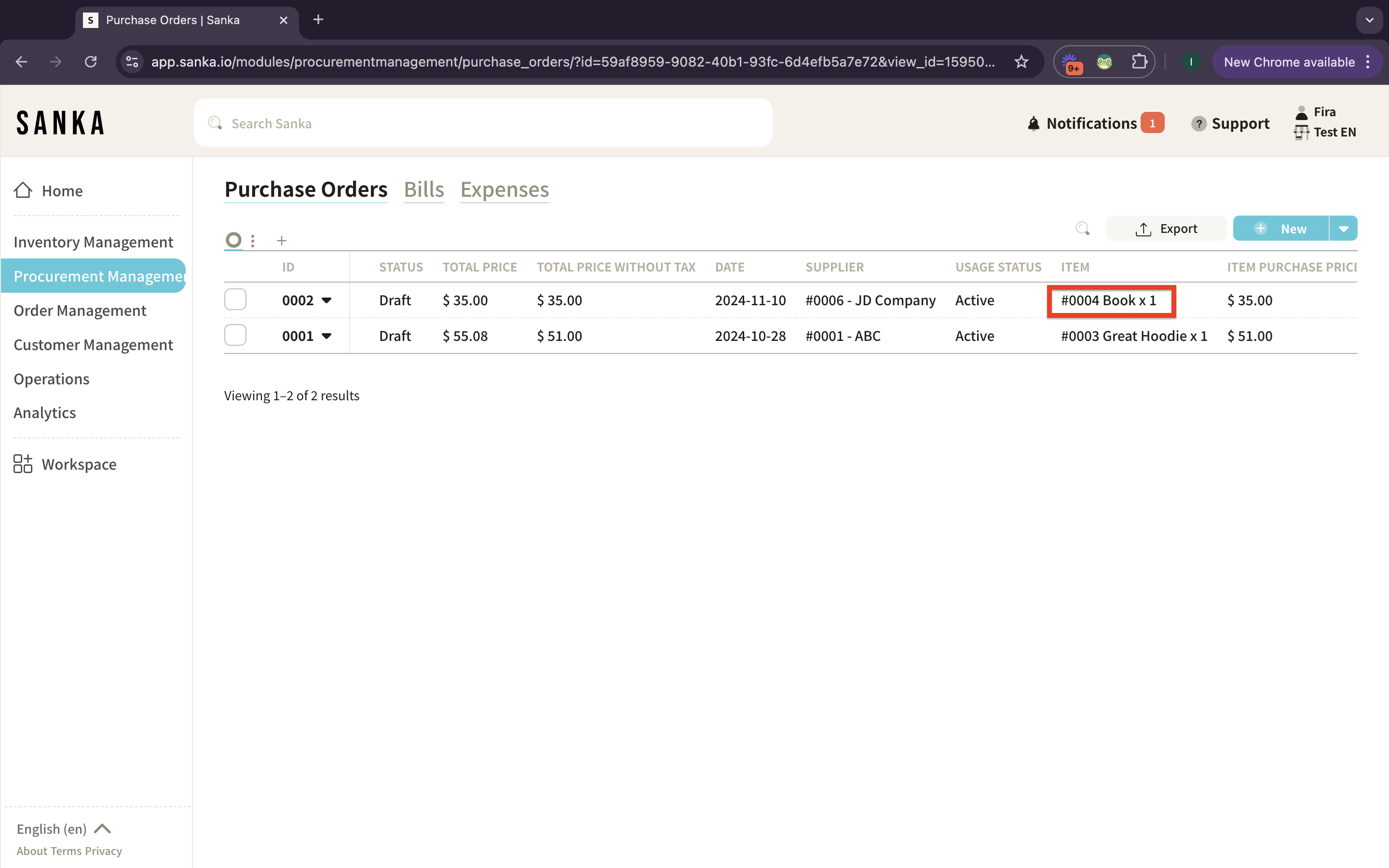Open Analytics in sidebar
This screenshot has width=1389, height=868.
[44, 413]
